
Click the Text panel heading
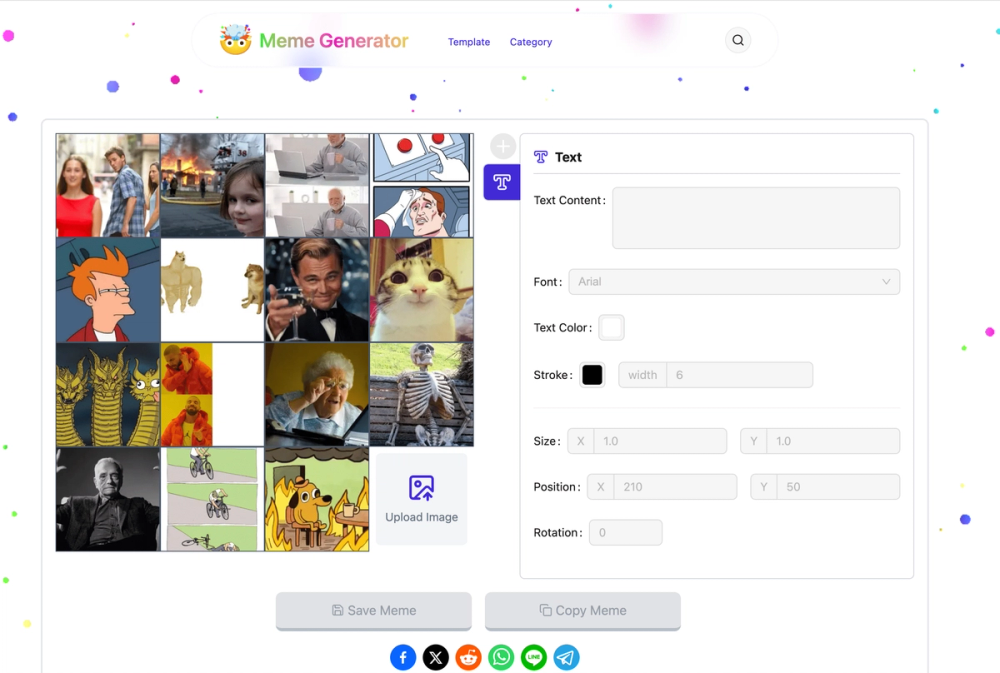tap(568, 157)
